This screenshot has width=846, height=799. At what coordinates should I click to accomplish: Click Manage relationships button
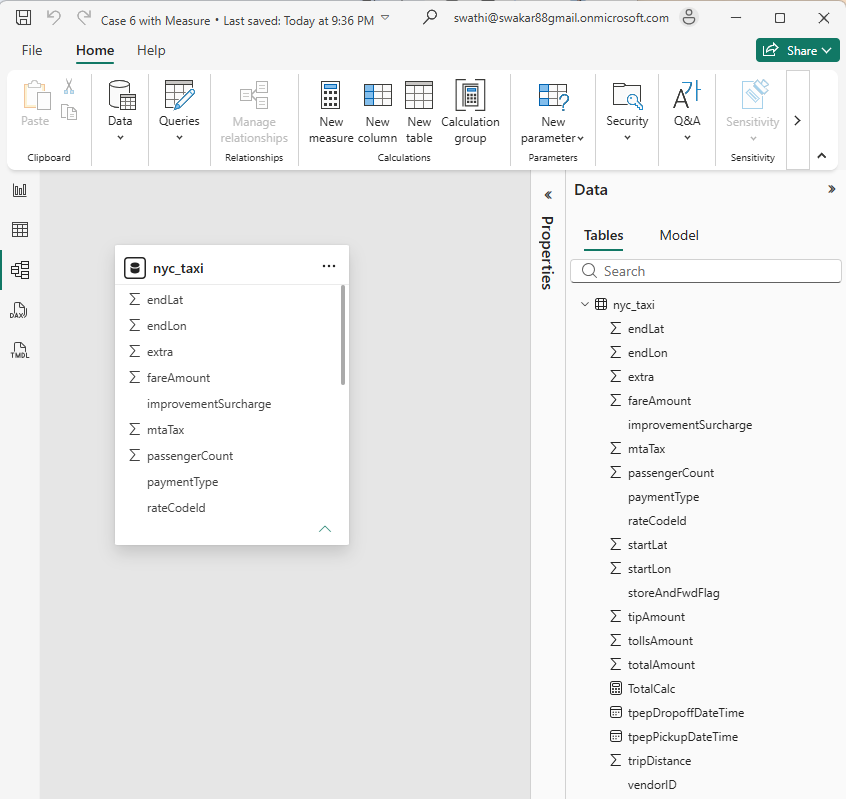(x=254, y=112)
